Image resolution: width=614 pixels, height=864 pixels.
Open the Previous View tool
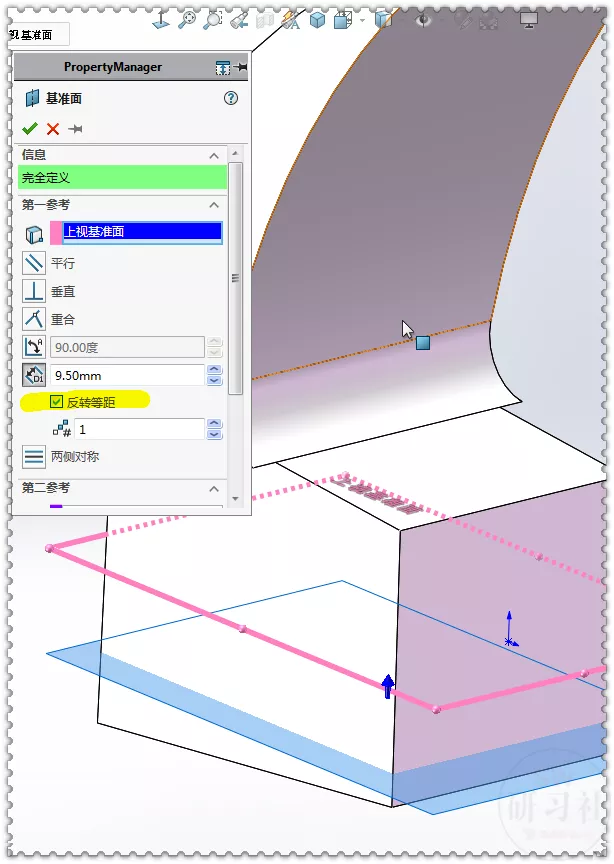(x=239, y=20)
